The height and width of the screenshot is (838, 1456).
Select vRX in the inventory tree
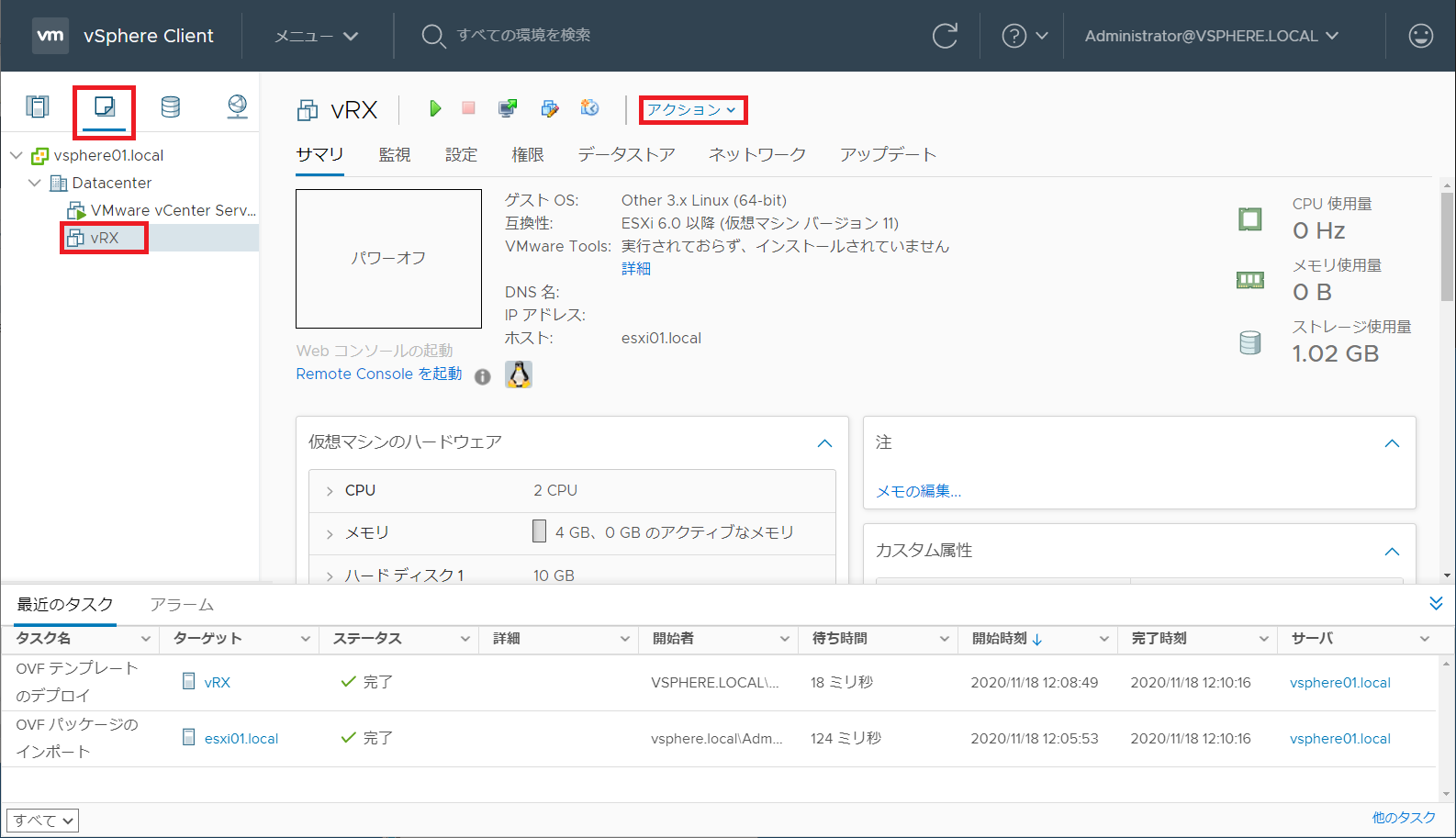click(105, 238)
